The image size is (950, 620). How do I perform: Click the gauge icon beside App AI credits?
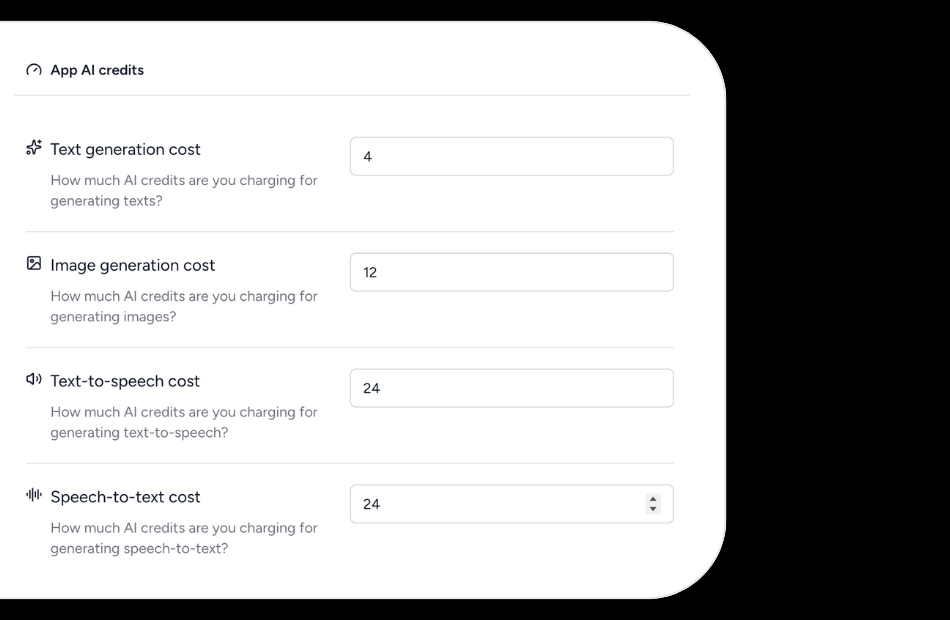pos(32,70)
